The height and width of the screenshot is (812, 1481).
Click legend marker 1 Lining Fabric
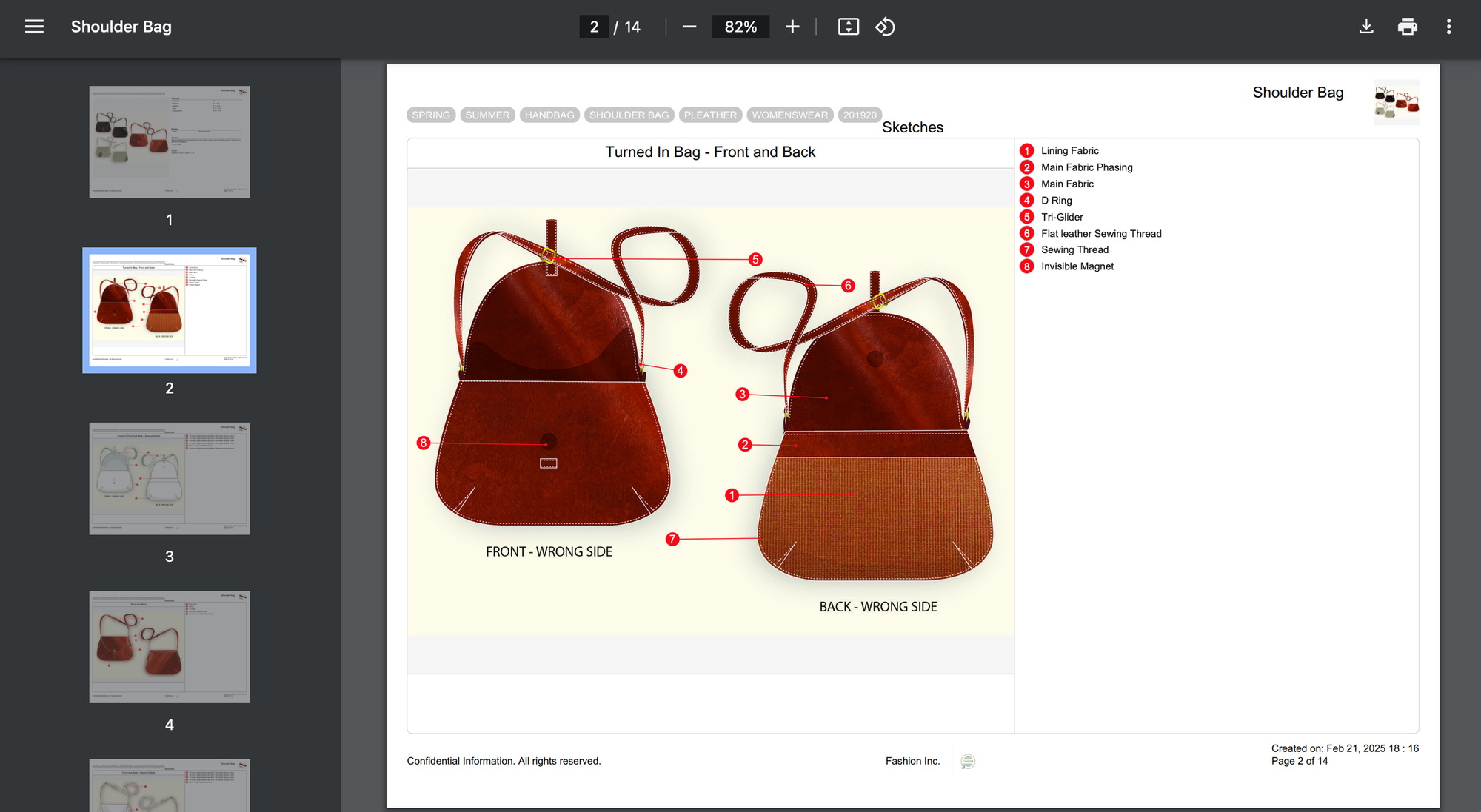pyautogui.click(x=1026, y=150)
